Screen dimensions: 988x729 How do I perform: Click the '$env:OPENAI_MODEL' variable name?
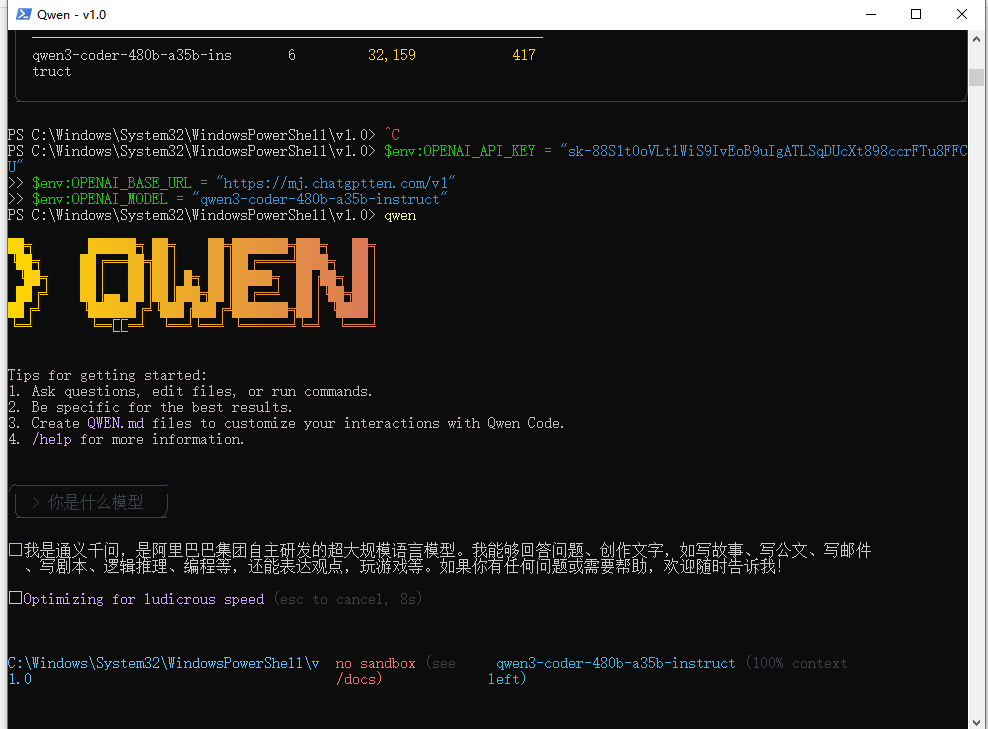tap(100, 199)
